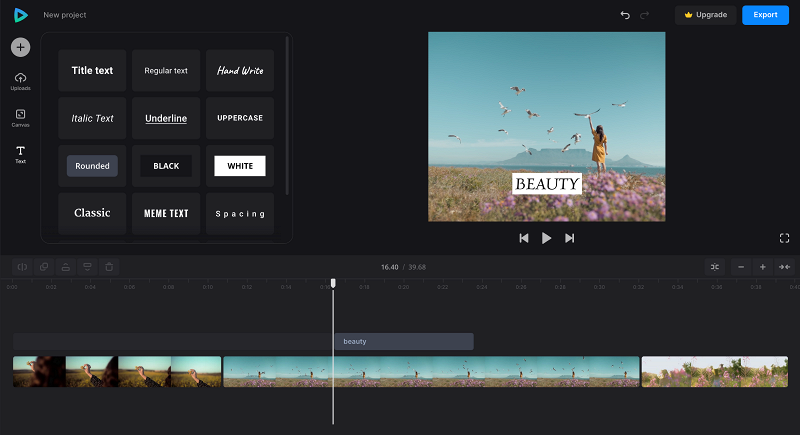Click the round plus add button
The width and height of the screenshot is (800, 435).
[x=20, y=47]
